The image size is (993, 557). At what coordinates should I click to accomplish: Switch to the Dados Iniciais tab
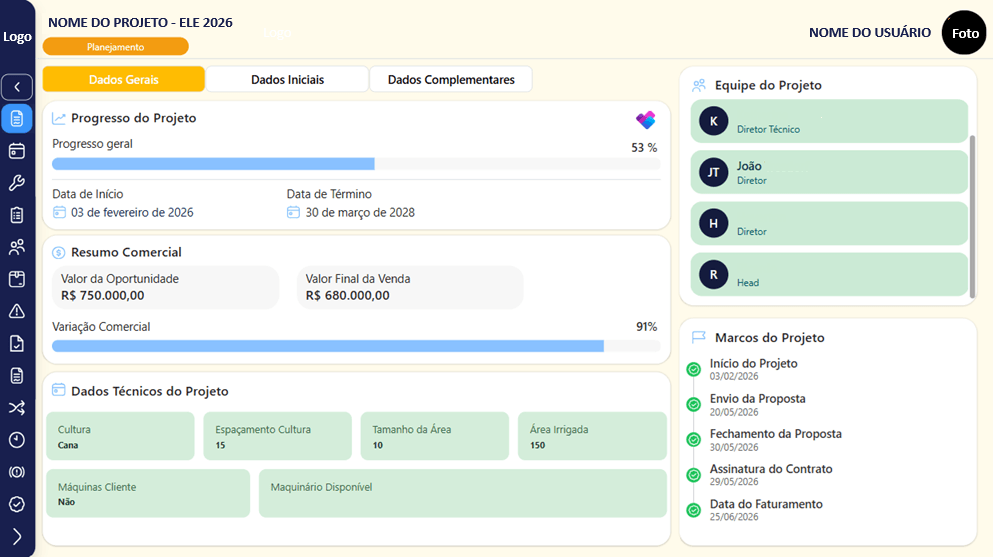pyautogui.click(x=287, y=80)
